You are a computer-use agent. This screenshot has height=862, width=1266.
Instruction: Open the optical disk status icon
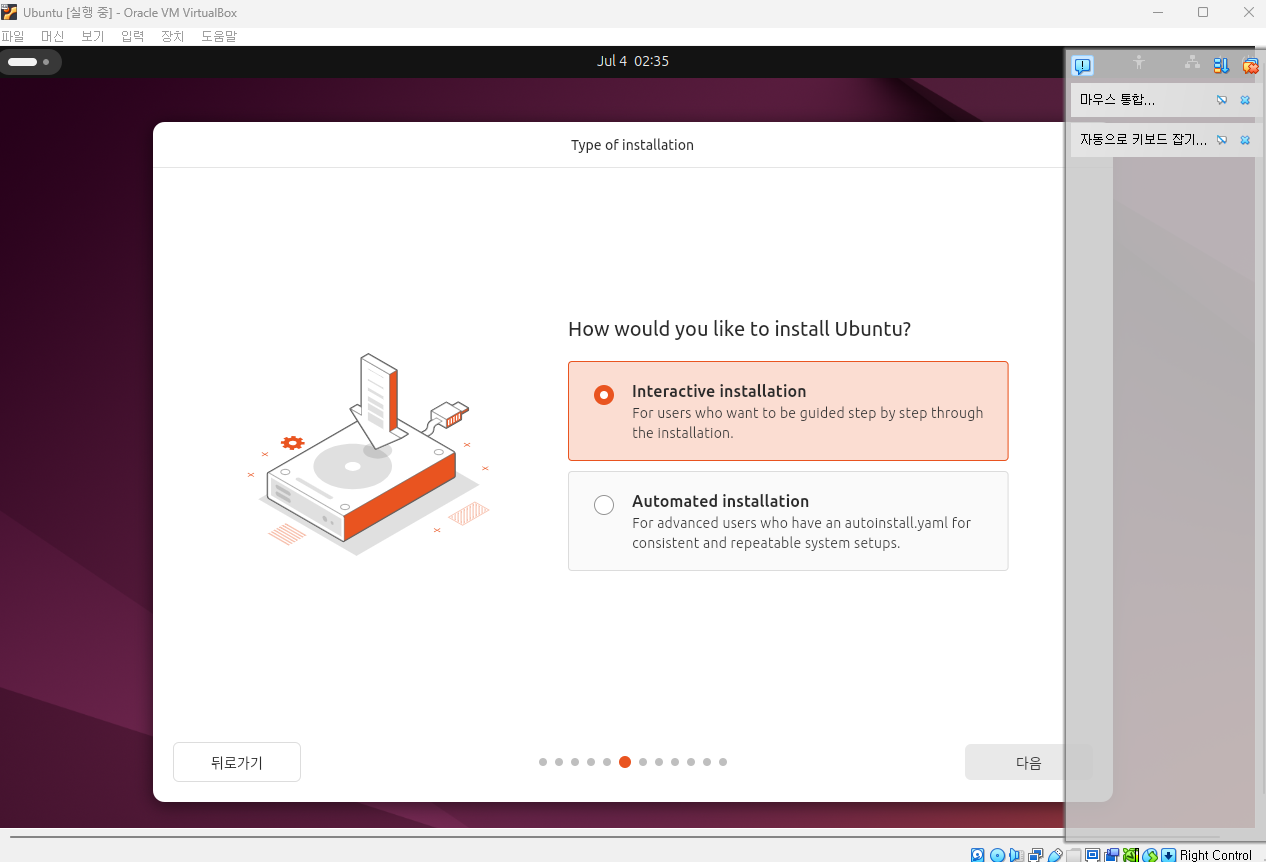coord(997,855)
